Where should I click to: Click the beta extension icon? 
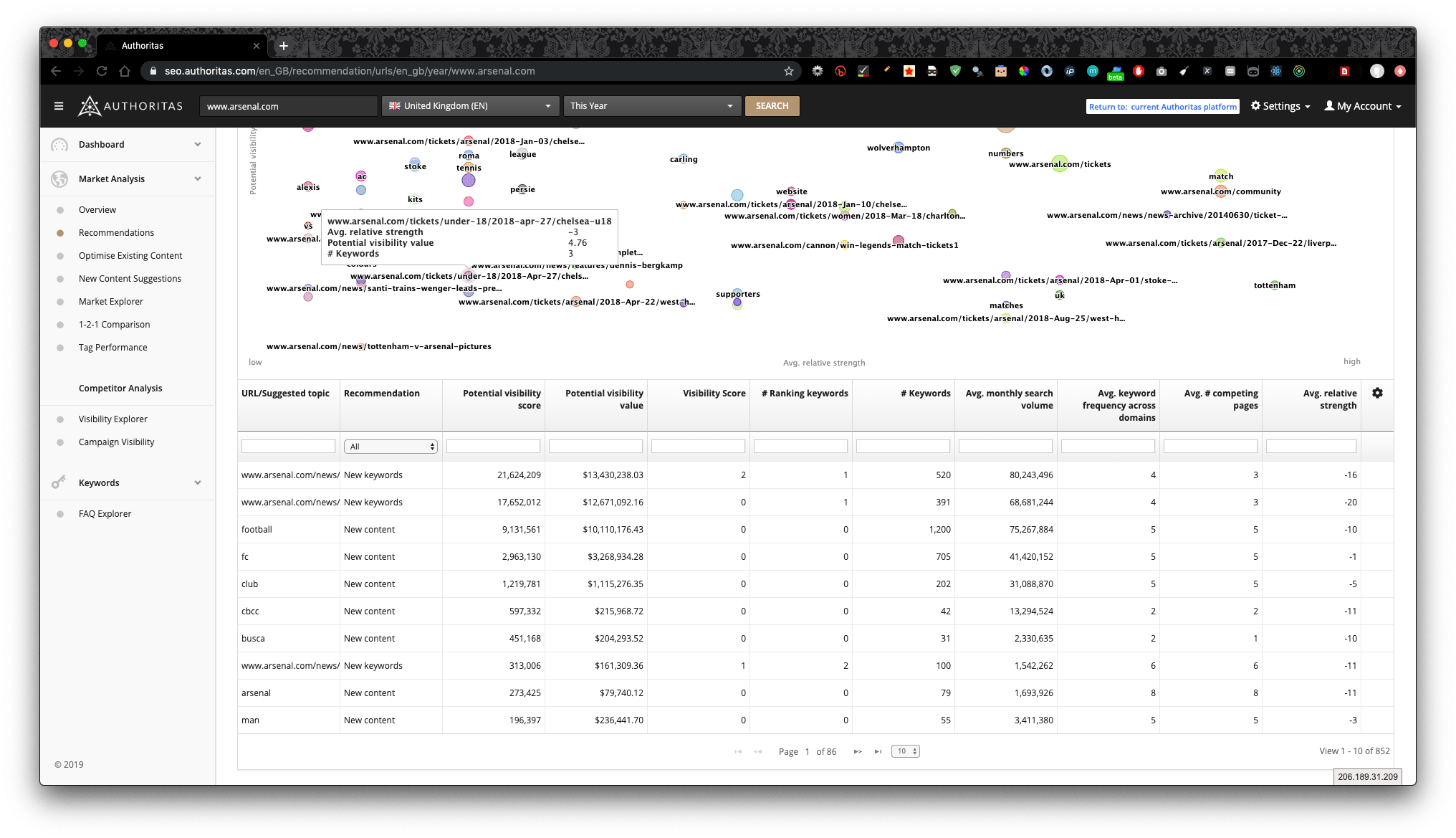(x=1116, y=72)
